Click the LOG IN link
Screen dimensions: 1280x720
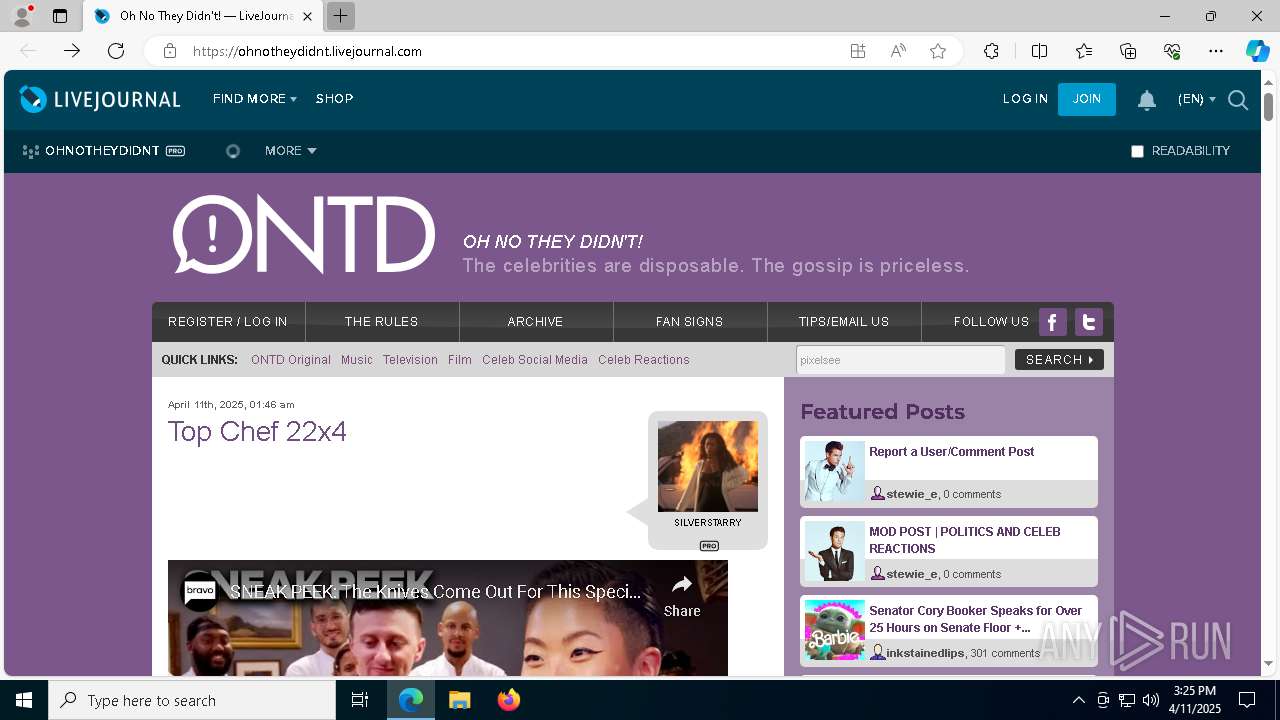tap(1026, 99)
